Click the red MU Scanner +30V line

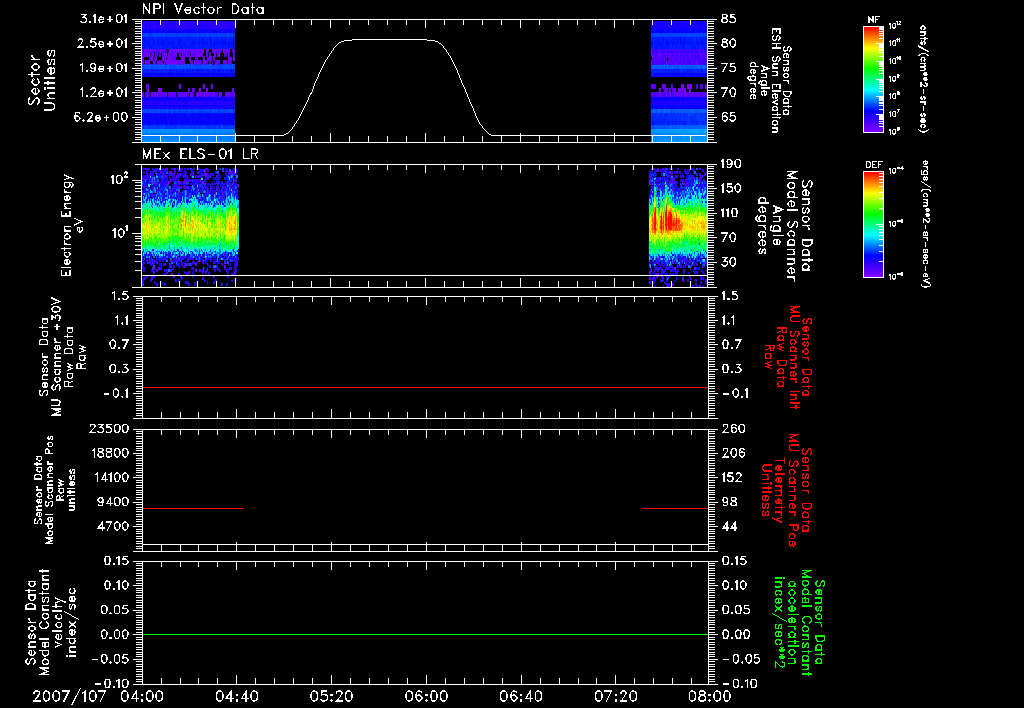424,387
